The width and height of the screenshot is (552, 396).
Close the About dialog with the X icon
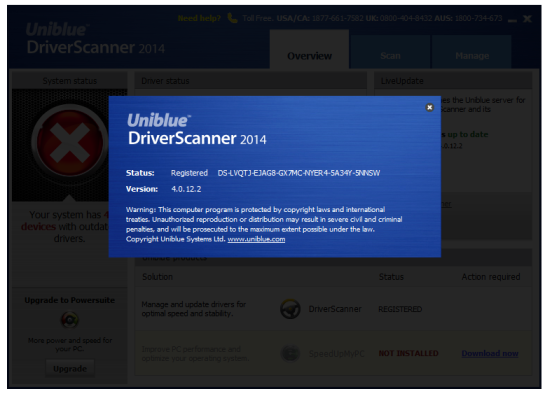click(x=429, y=107)
